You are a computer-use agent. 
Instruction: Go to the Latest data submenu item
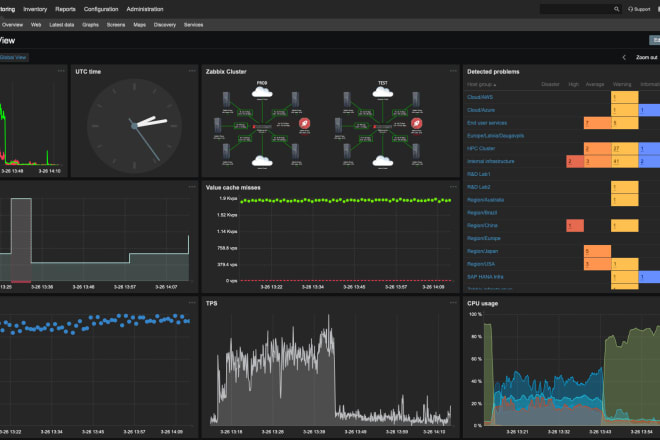pyautogui.click(x=61, y=25)
